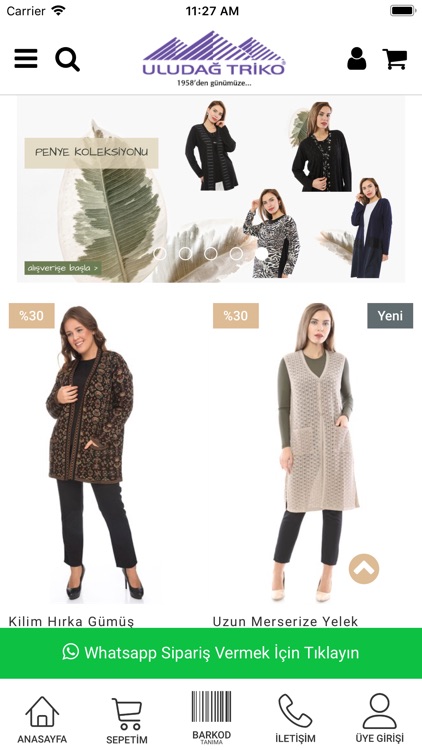The width and height of the screenshot is (422, 750).
Task: Open the Uzun Merserize Yelek product image
Action: 313,452
